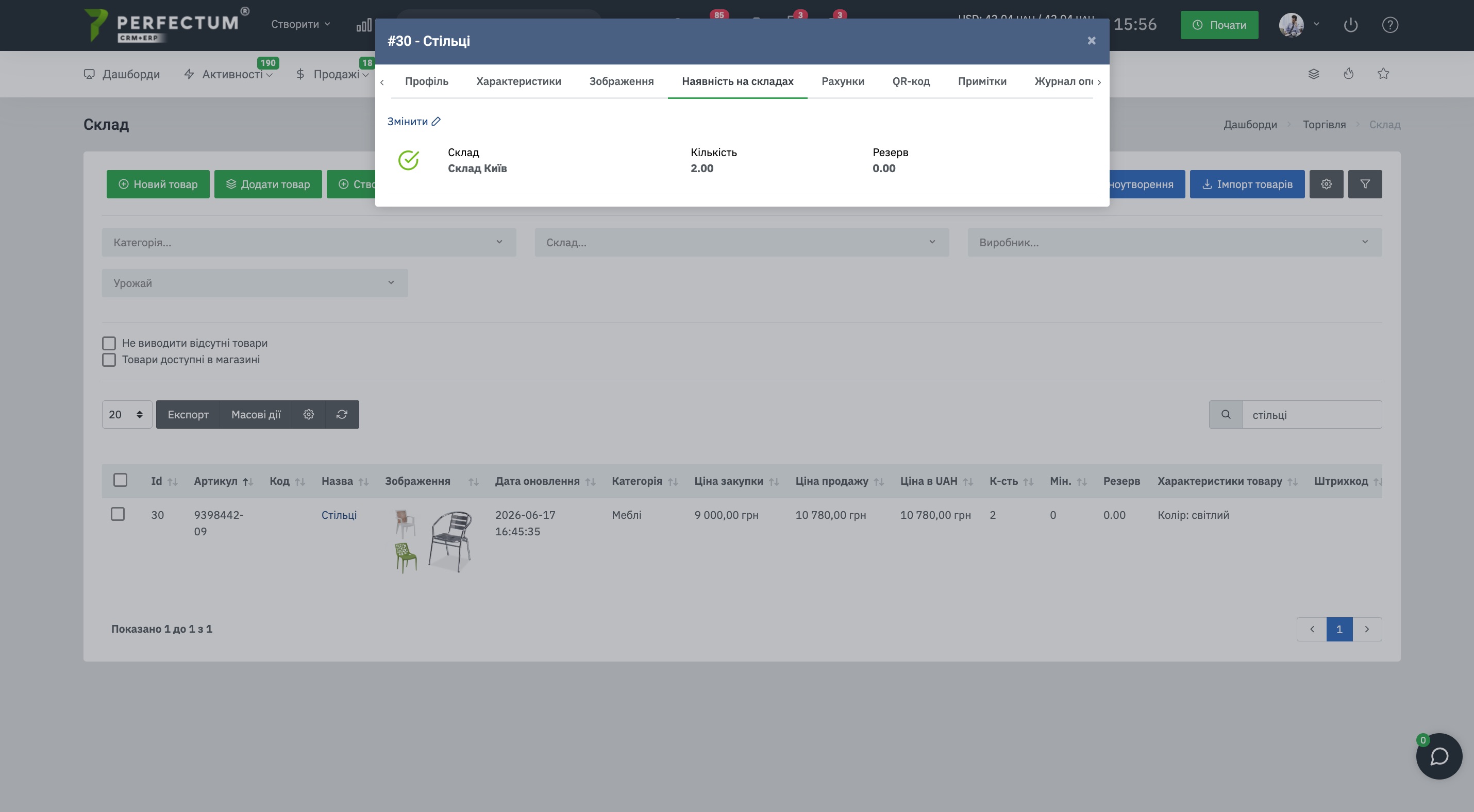Go to page 1 in pagination
1474x812 pixels.
1339,629
